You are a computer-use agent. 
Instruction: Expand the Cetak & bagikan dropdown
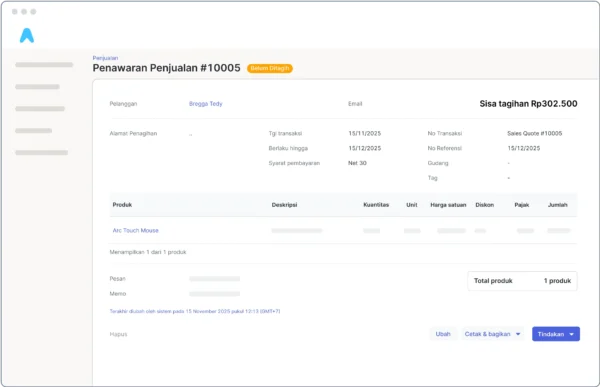492,334
